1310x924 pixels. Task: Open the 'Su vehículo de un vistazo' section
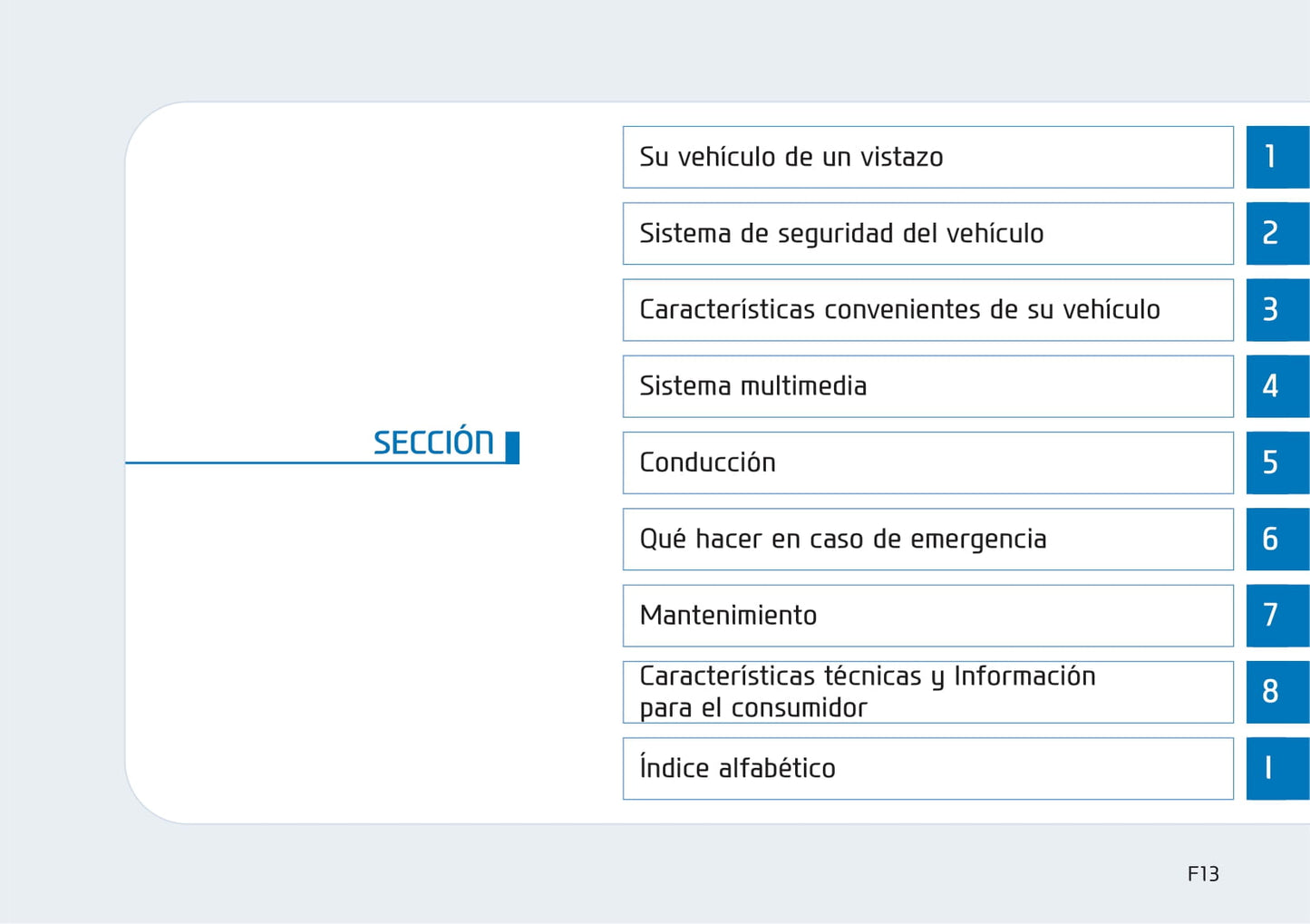(927, 157)
